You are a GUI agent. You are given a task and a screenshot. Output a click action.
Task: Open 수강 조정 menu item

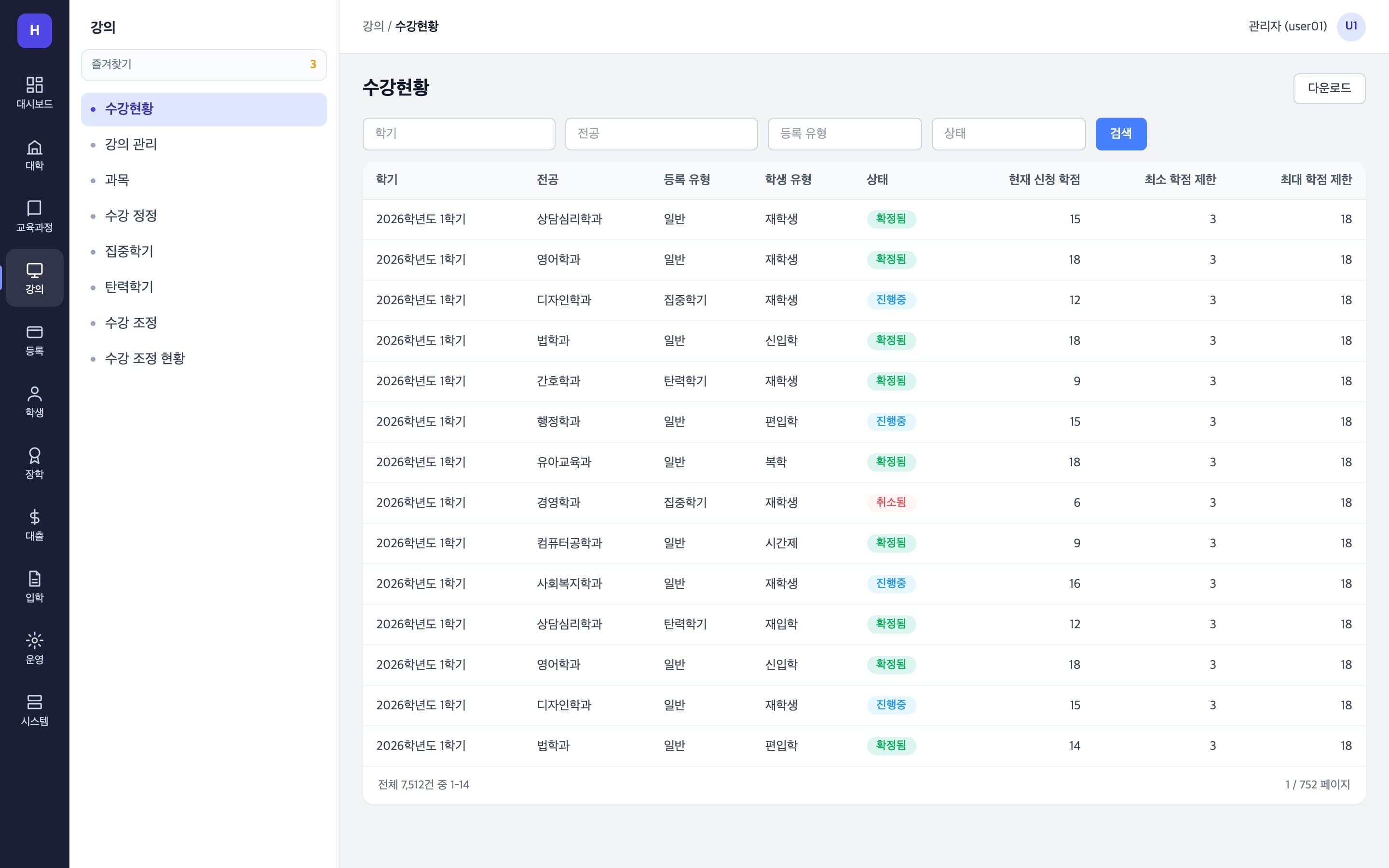tap(204, 323)
